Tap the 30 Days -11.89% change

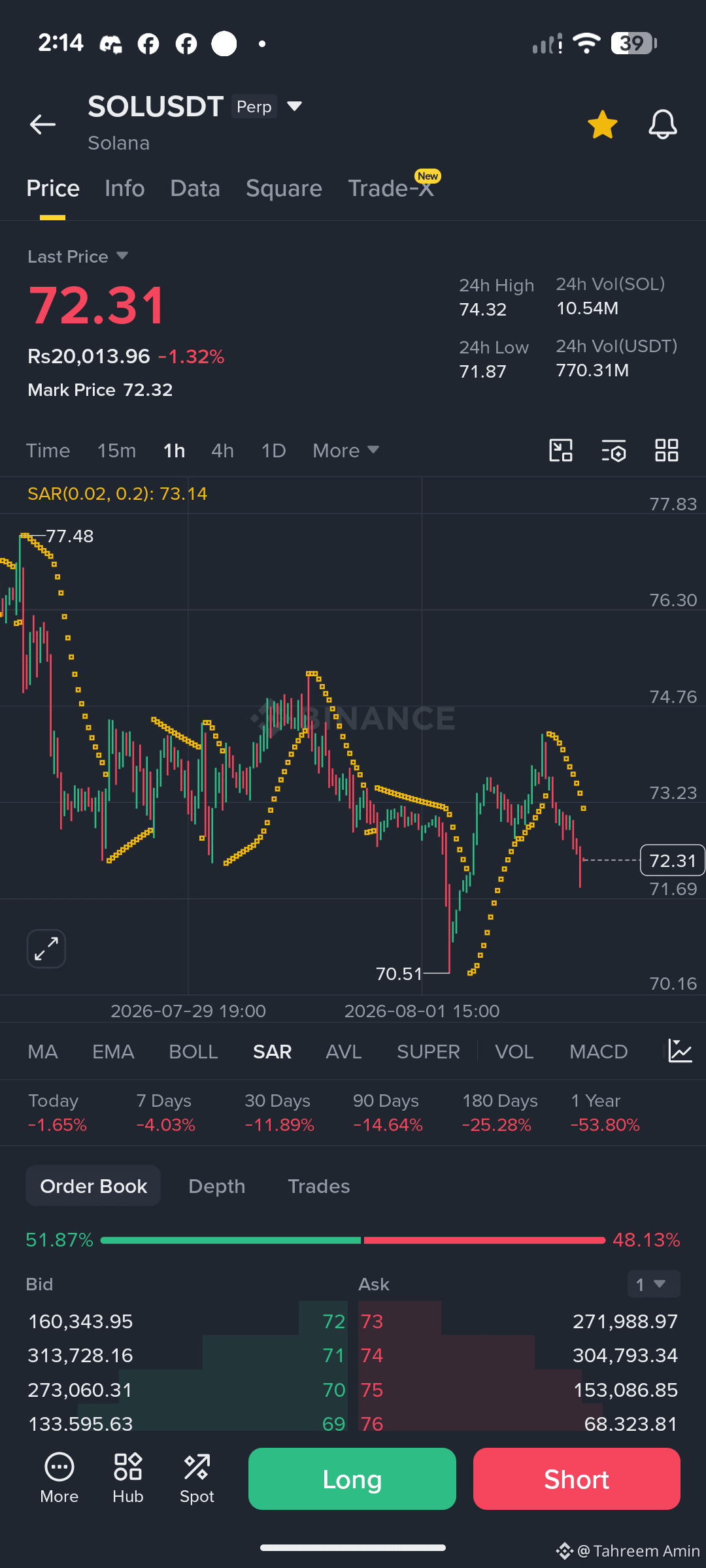(x=279, y=1113)
